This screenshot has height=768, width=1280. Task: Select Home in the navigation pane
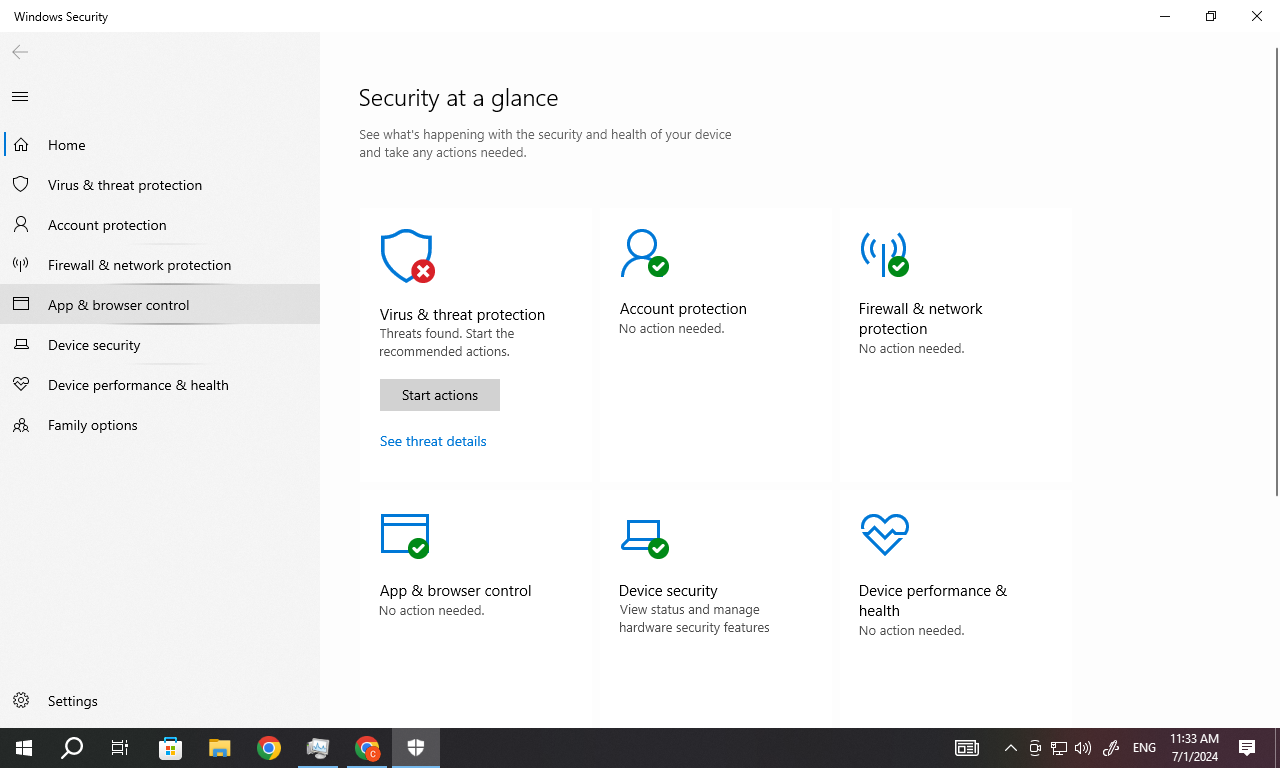[x=160, y=145]
